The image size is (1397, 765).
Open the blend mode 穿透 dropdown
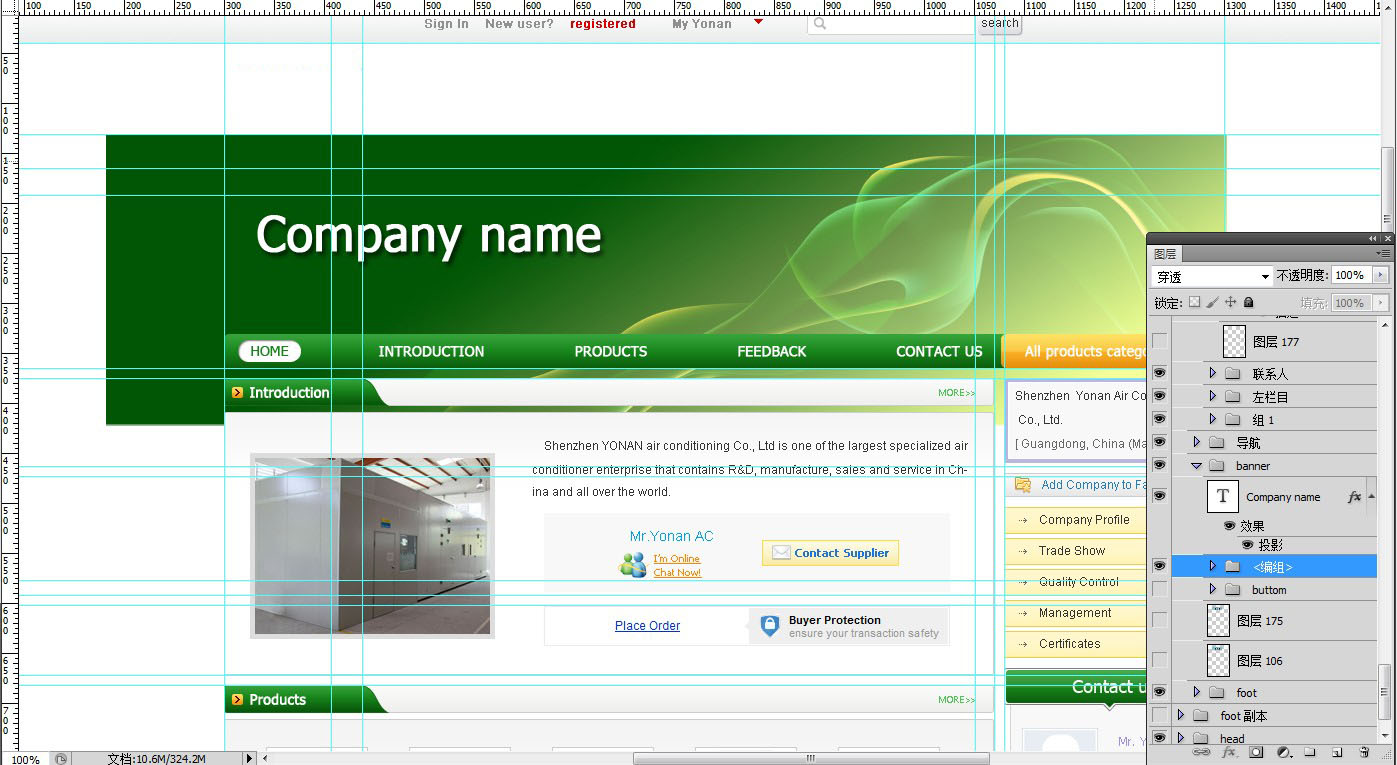point(1211,276)
